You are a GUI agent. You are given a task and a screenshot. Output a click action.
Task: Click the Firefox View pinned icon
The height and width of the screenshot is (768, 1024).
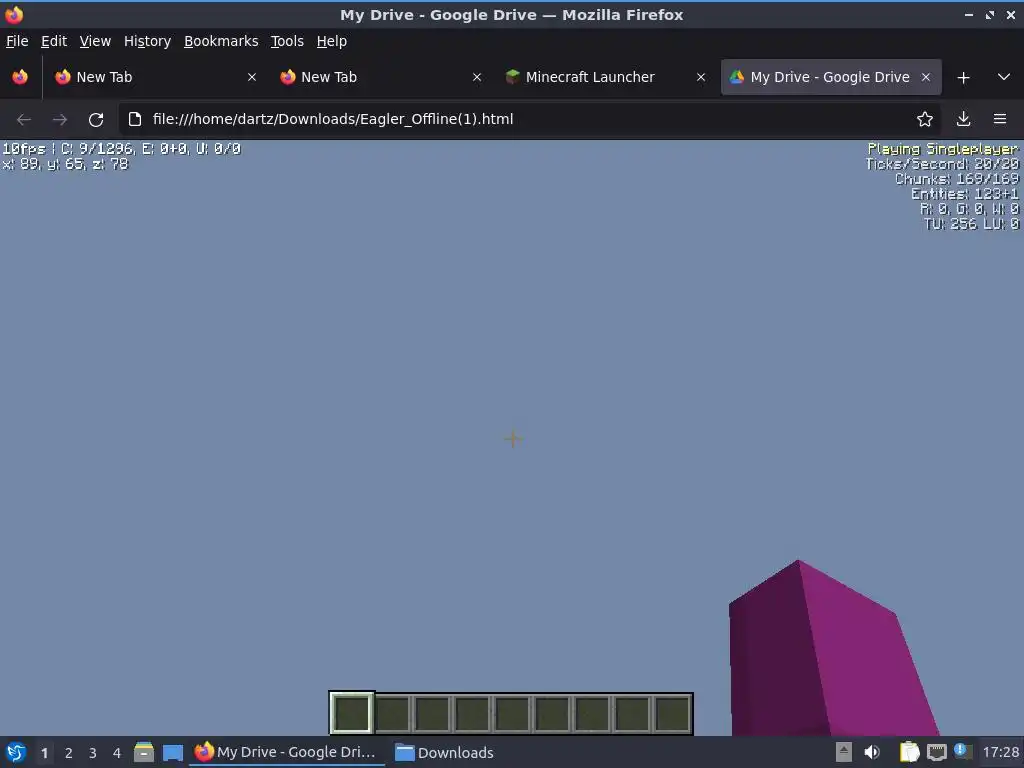coord(20,77)
